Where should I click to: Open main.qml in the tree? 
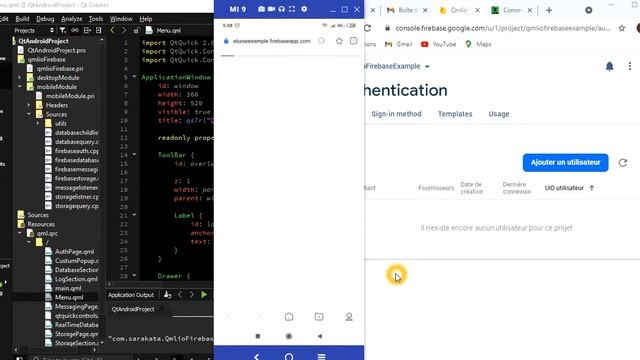tap(68, 288)
